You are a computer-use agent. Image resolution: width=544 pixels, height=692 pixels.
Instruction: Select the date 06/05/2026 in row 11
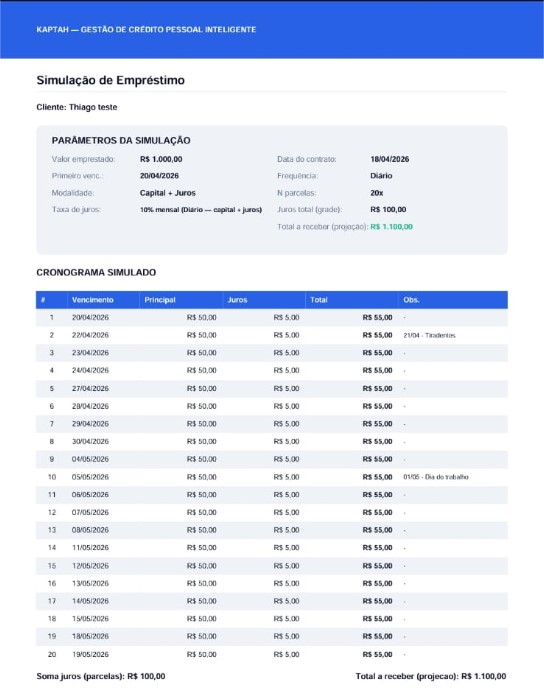90,495
